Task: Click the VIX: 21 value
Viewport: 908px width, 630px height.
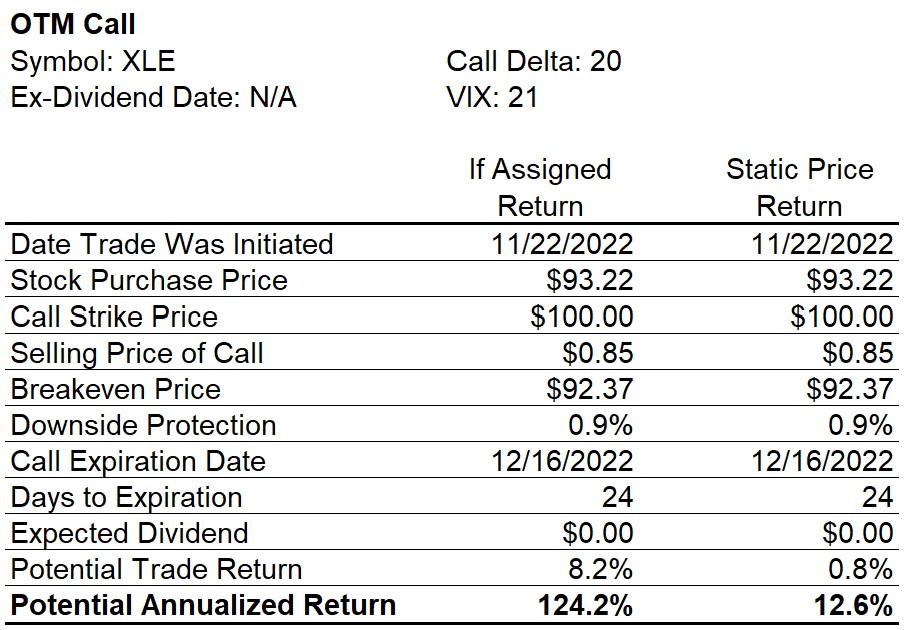Action: coord(492,97)
